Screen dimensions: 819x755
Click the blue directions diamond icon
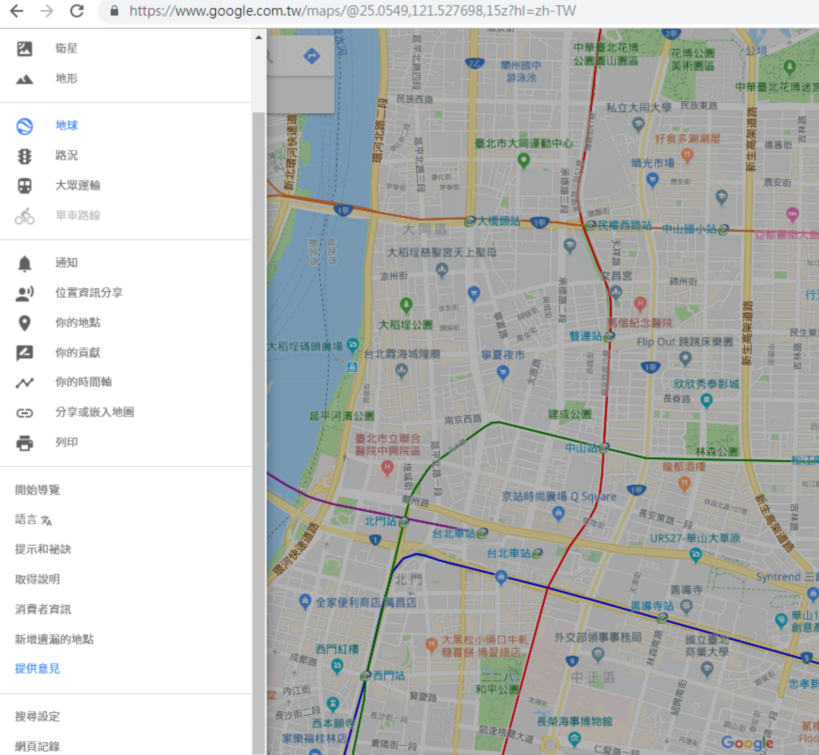(x=312, y=55)
